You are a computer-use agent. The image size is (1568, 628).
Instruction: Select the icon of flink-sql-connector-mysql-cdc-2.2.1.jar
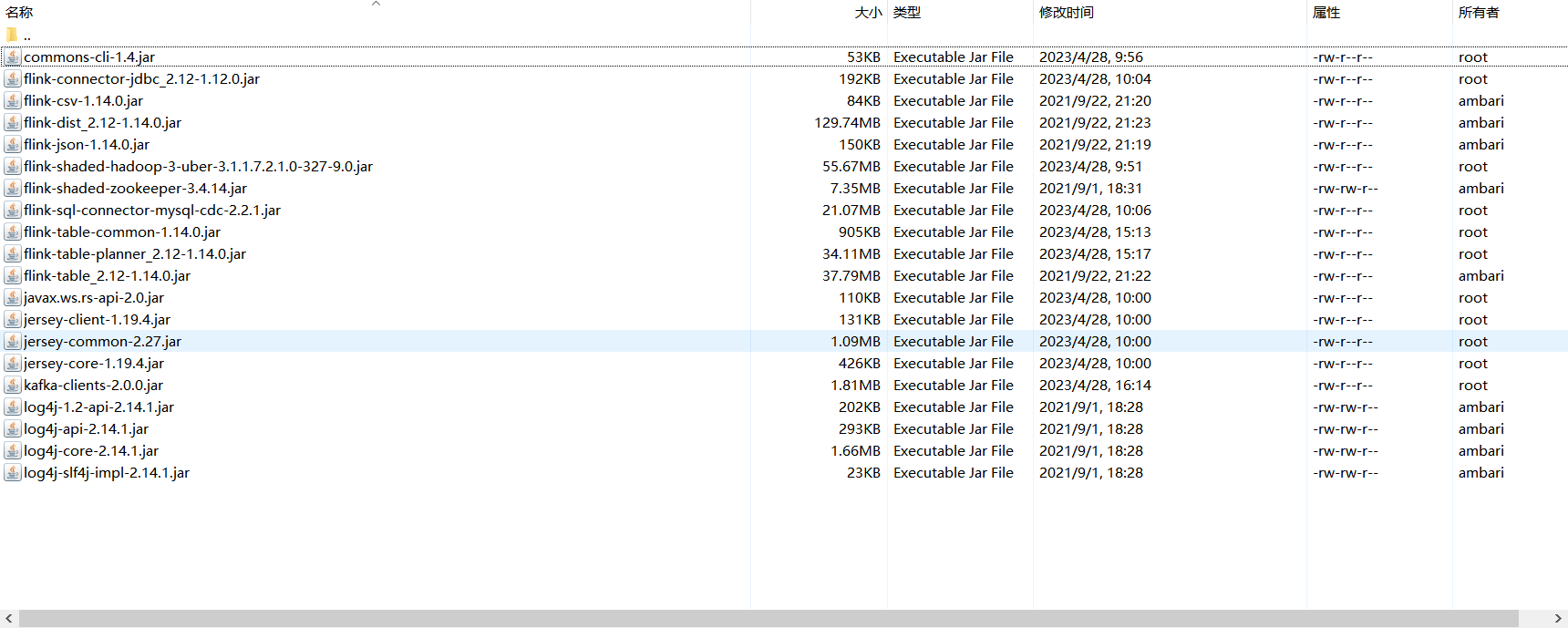click(x=13, y=210)
